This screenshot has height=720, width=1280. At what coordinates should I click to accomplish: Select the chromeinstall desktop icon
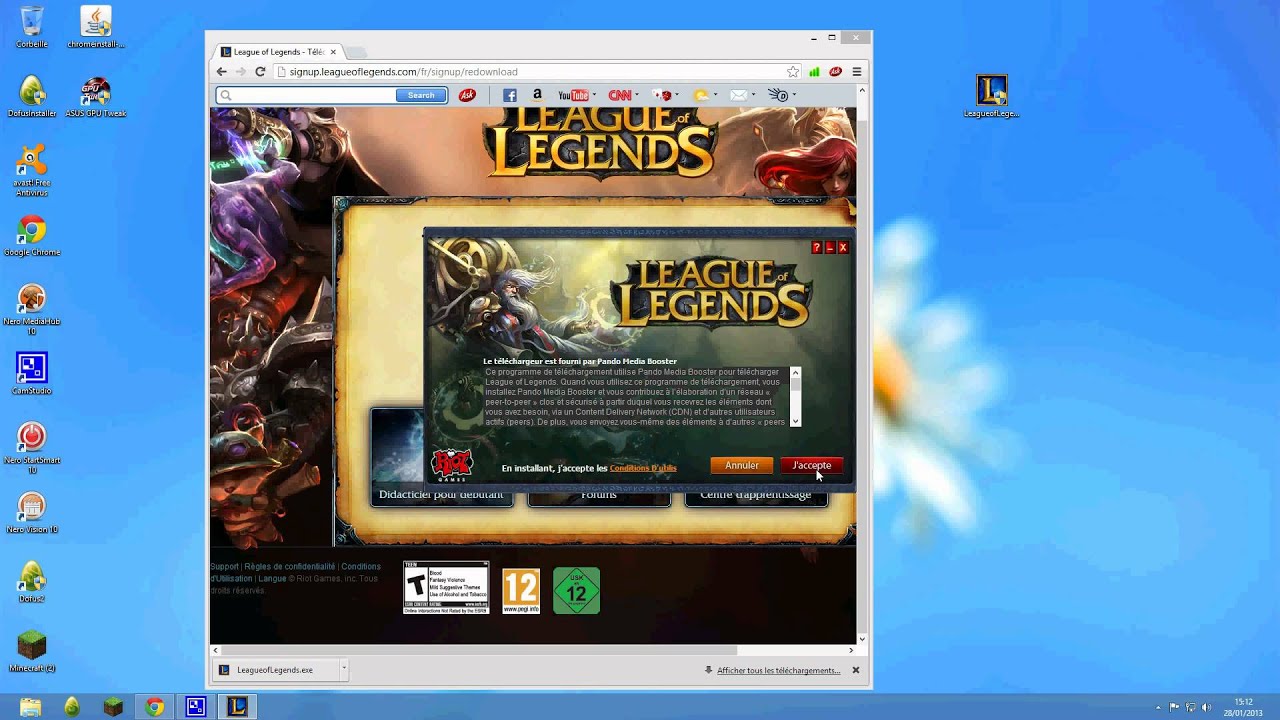click(96, 27)
